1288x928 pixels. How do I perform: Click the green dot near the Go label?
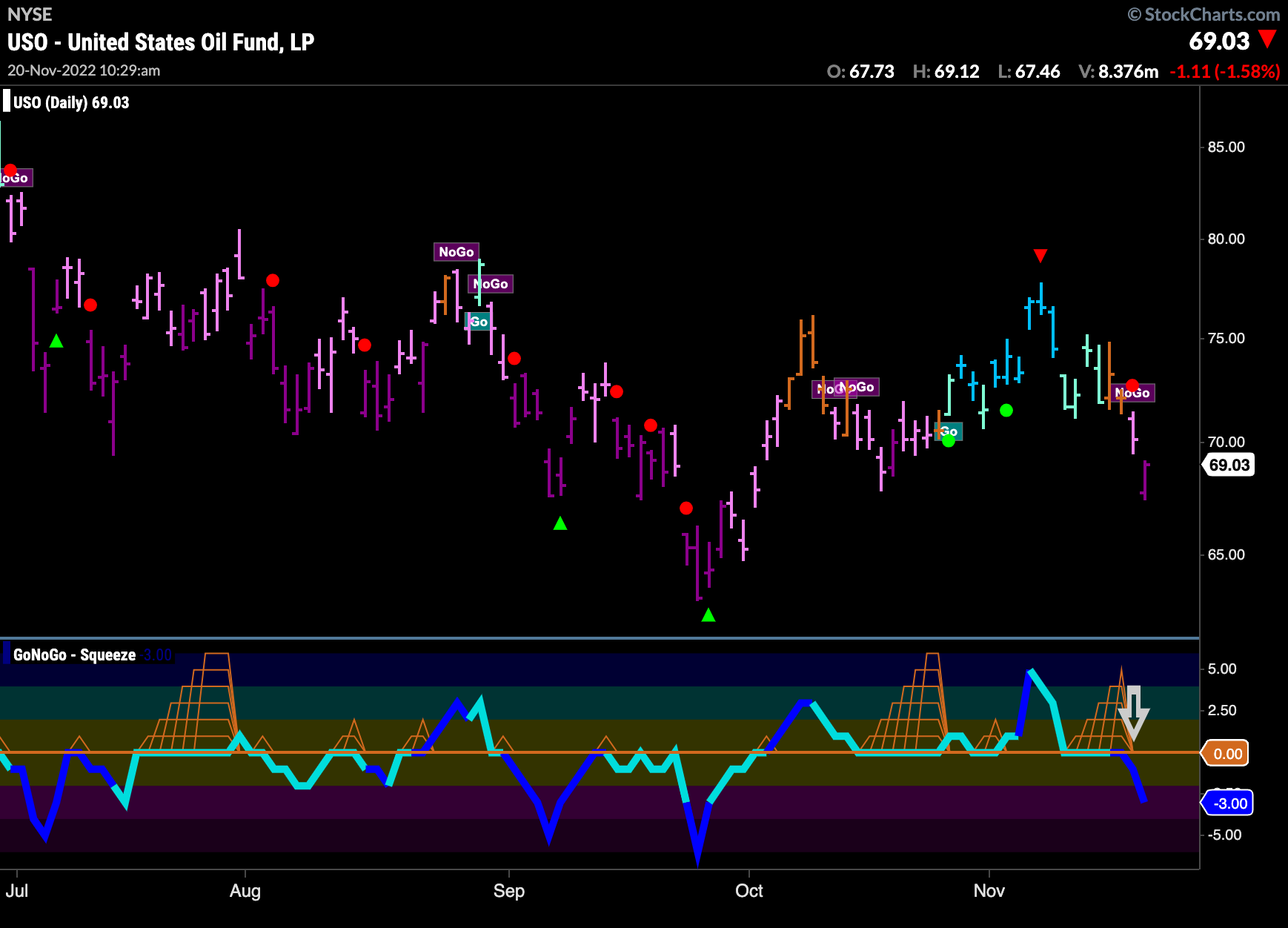tap(949, 441)
